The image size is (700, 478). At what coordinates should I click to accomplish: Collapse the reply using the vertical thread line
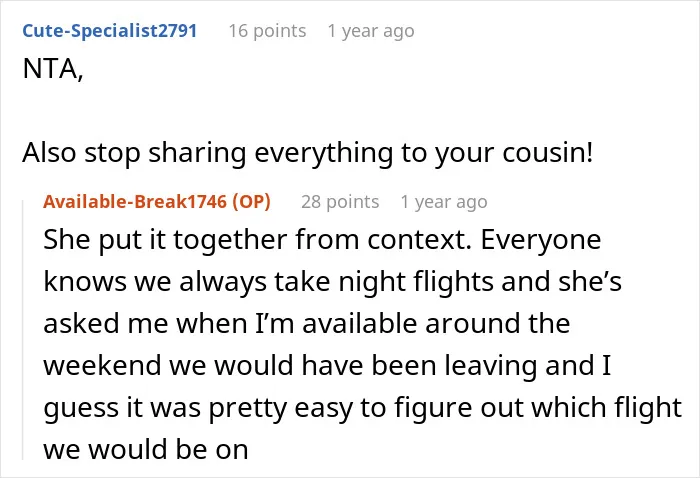[23, 330]
